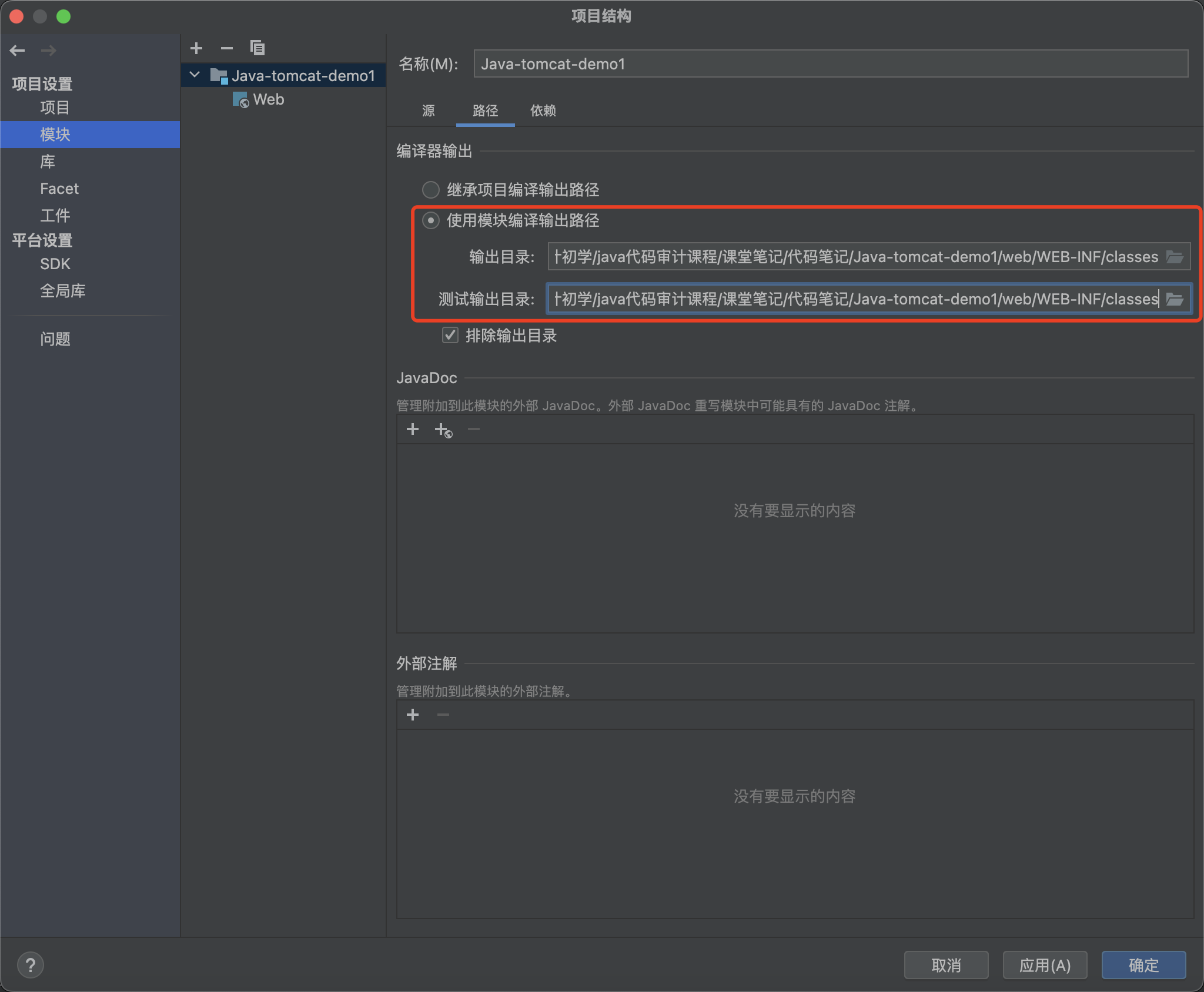Select 使用模块编译输出路径 radio button
The width and height of the screenshot is (1204, 992).
coord(431,220)
